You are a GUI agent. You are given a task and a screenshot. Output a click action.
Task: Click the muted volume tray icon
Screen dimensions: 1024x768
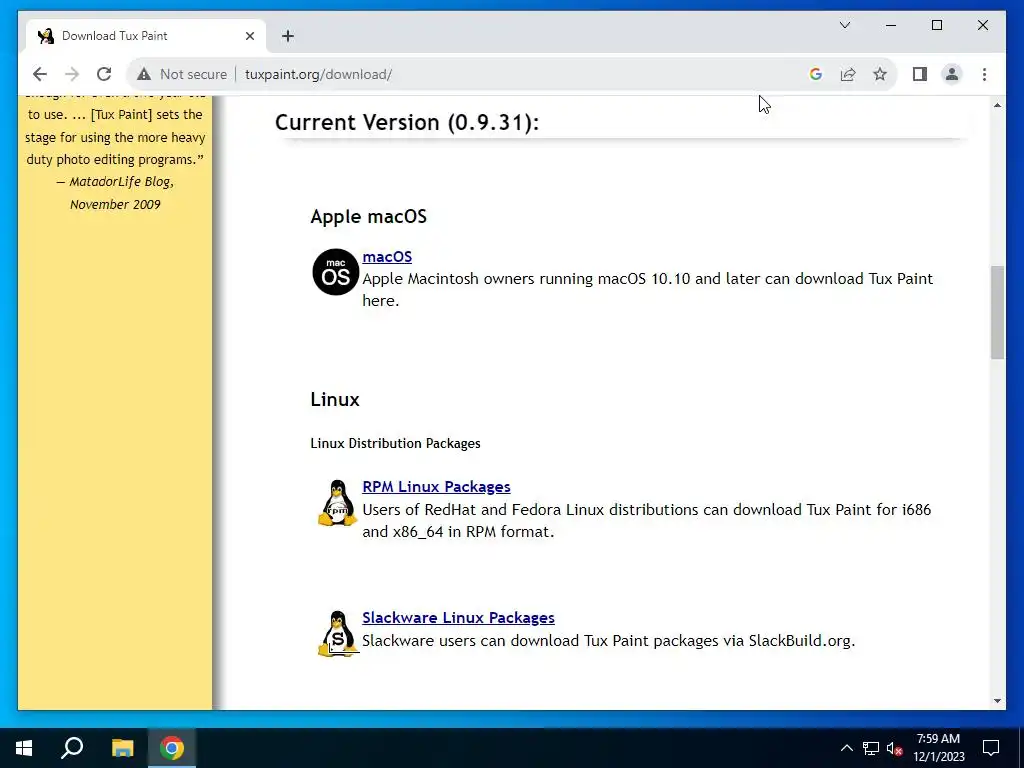tap(895, 748)
